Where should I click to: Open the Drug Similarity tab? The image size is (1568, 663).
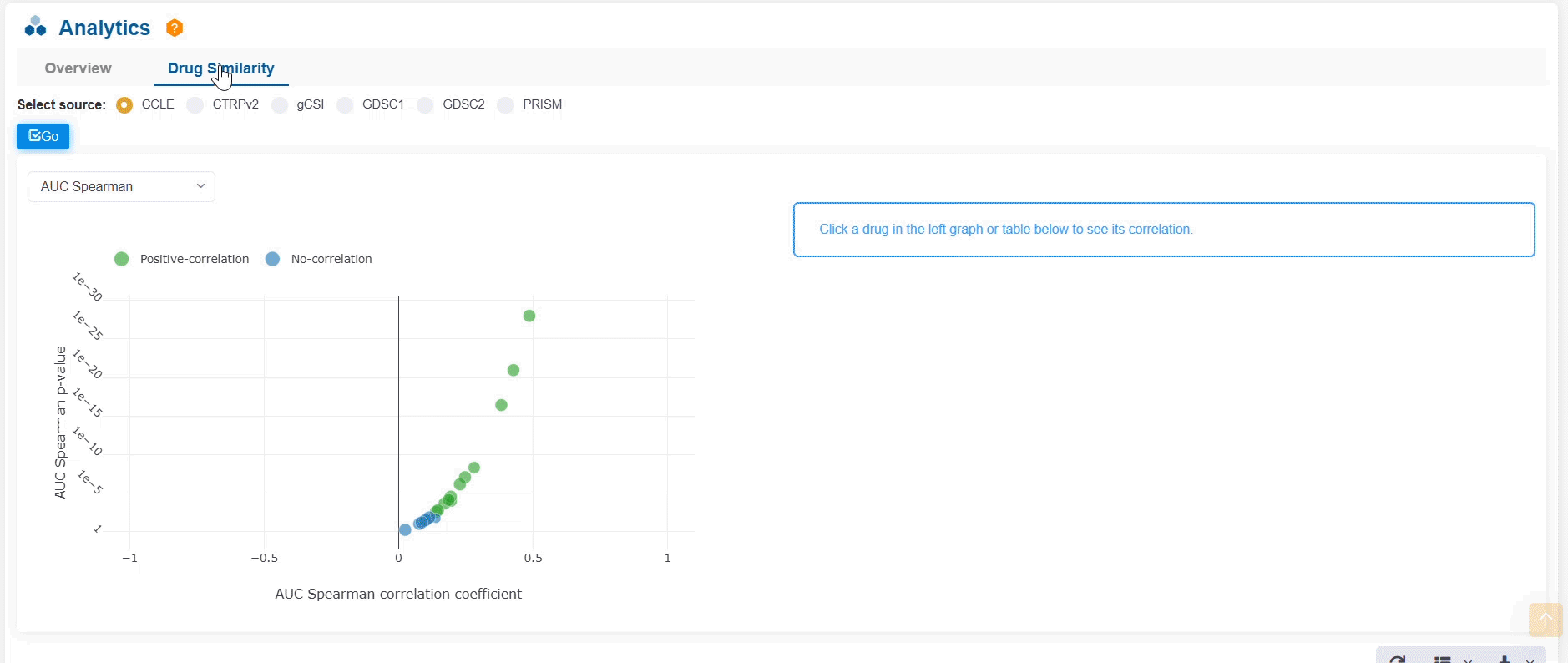pos(221,68)
